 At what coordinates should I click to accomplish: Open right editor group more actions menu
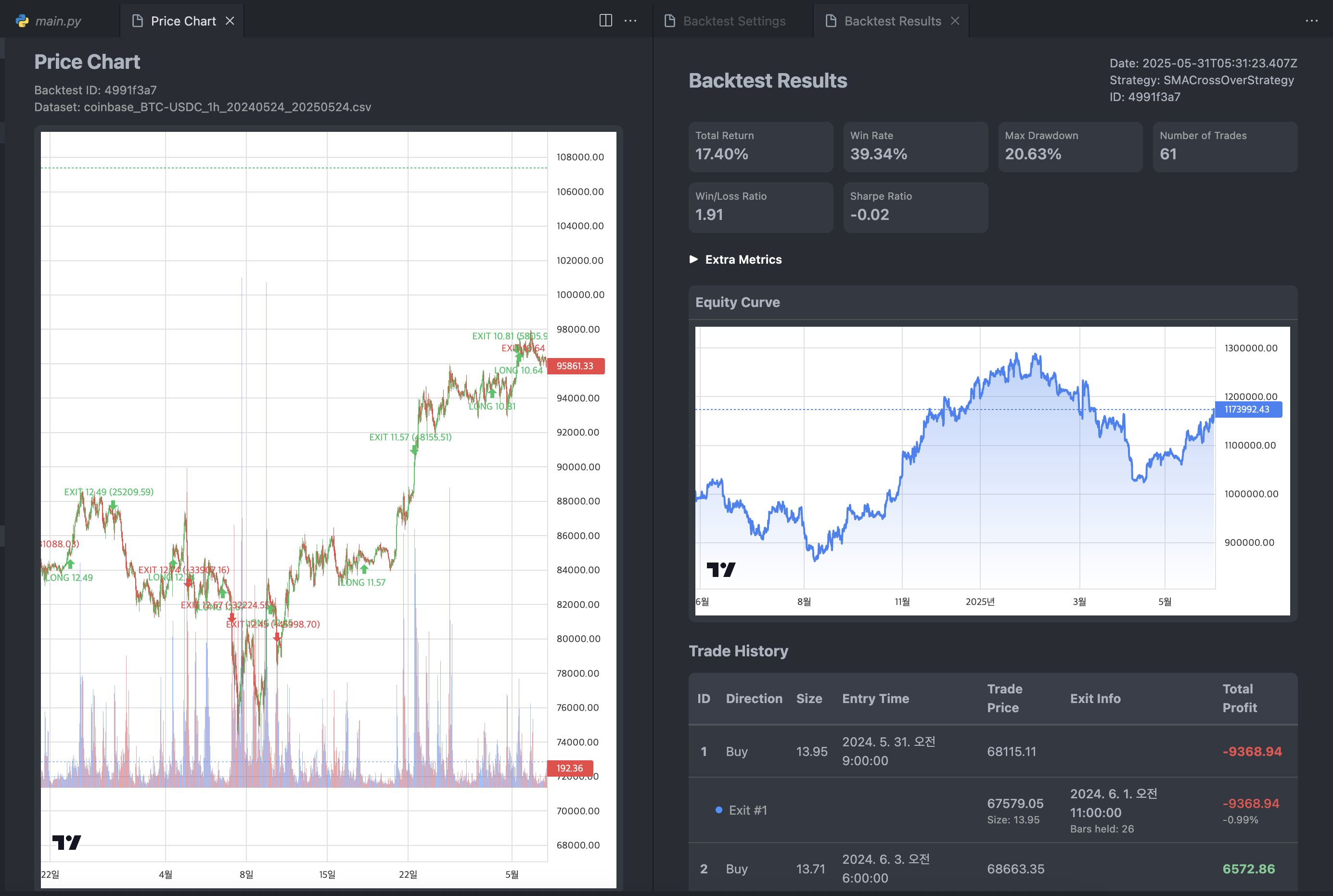[x=1311, y=21]
